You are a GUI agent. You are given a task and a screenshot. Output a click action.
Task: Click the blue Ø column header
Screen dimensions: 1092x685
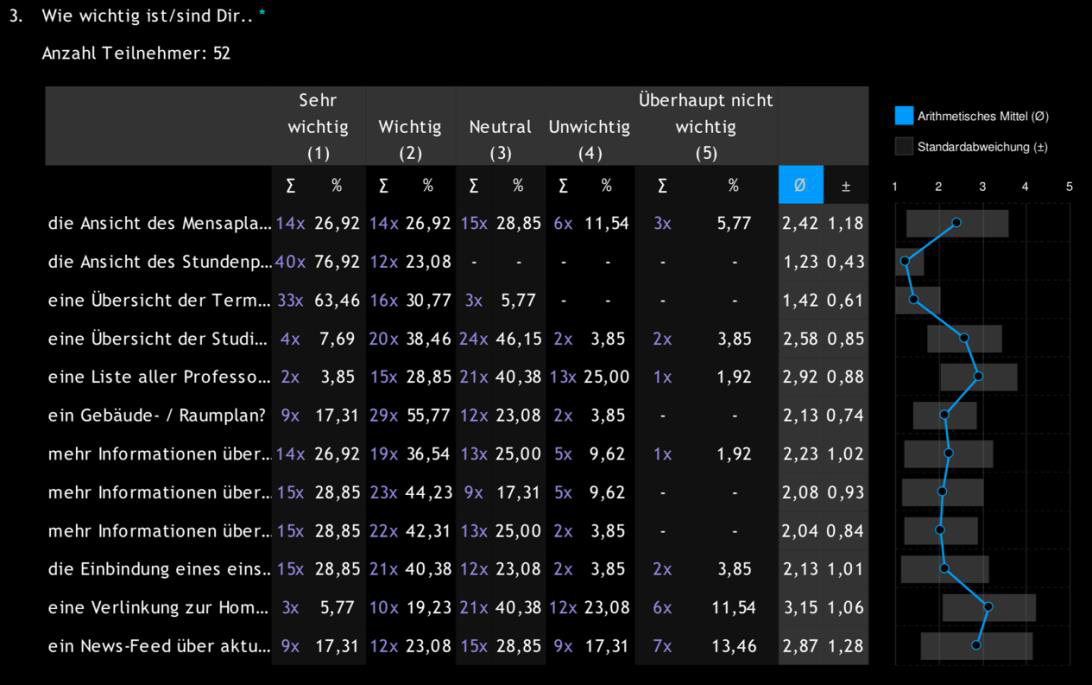click(x=800, y=185)
